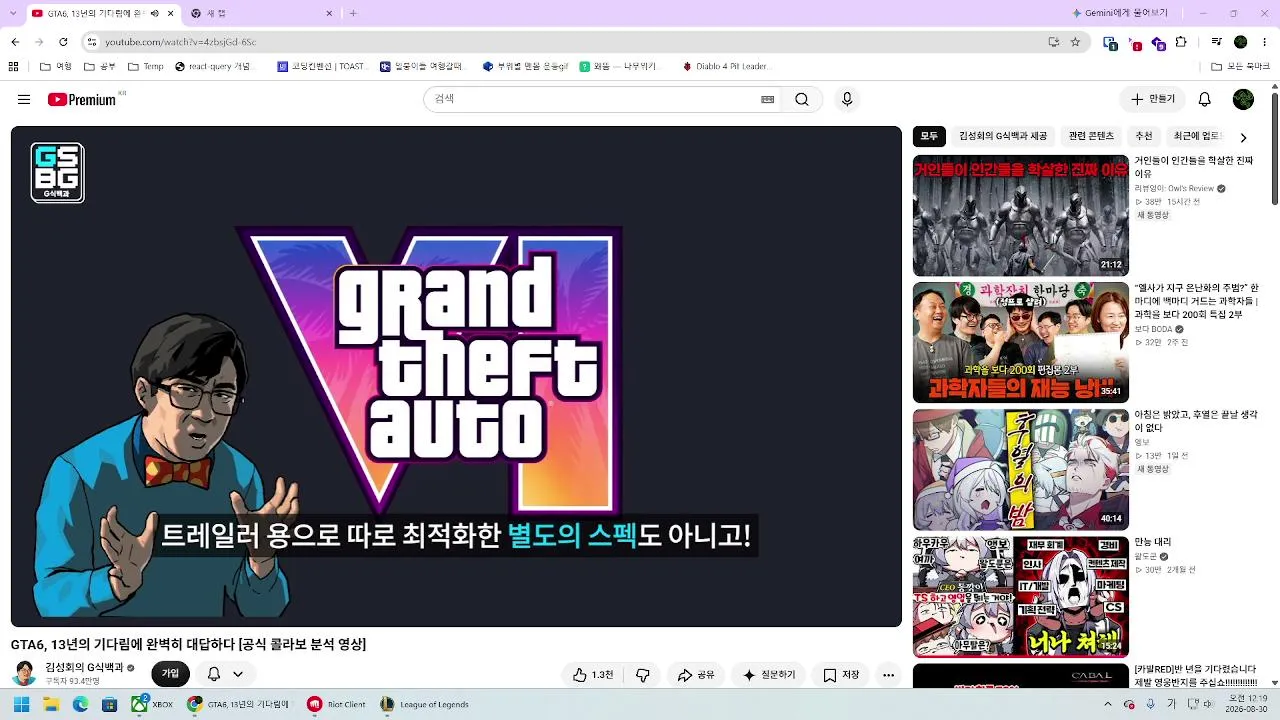Viewport: 1280px width, 720px height.
Task: Open Microsoft Store from taskbar
Action: [x=109, y=704]
